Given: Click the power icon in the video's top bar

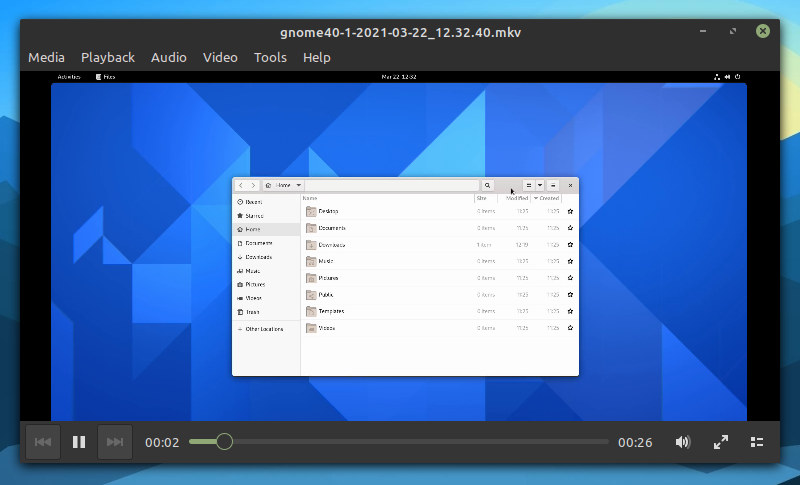Looking at the screenshot, I should (x=738, y=77).
